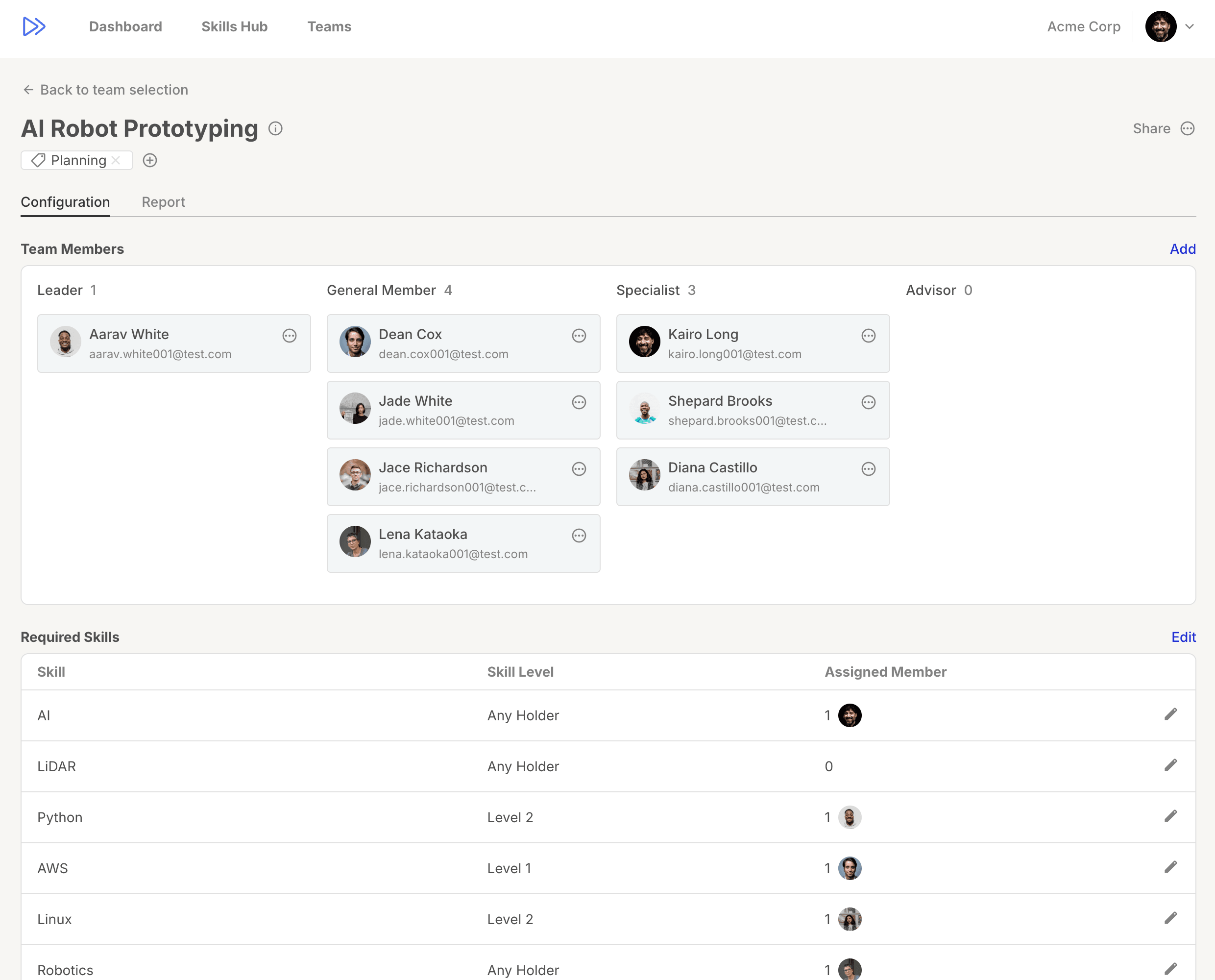This screenshot has width=1215, height=980.
Task: Edit the LiDAR skill row with the pencil
Action: click(1170, 765)
